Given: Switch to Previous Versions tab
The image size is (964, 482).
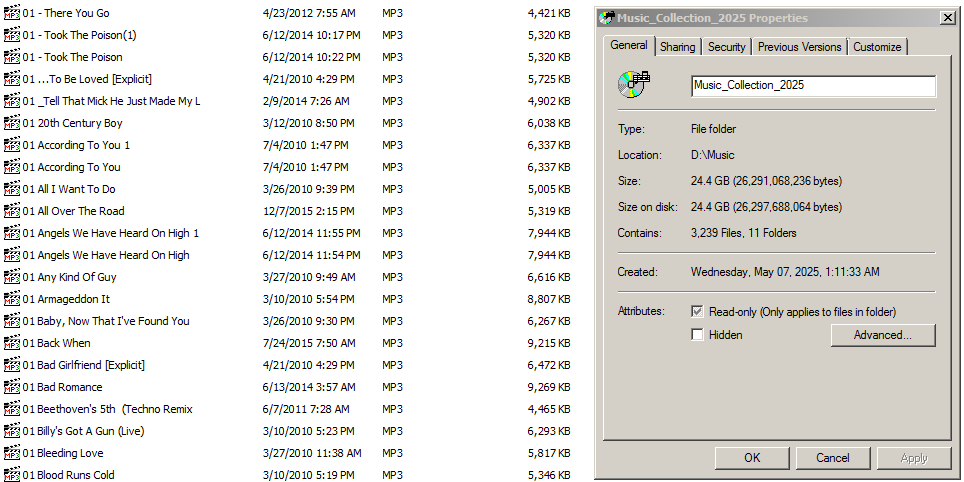Looking at the screenshot, I should tap(799, 47).
